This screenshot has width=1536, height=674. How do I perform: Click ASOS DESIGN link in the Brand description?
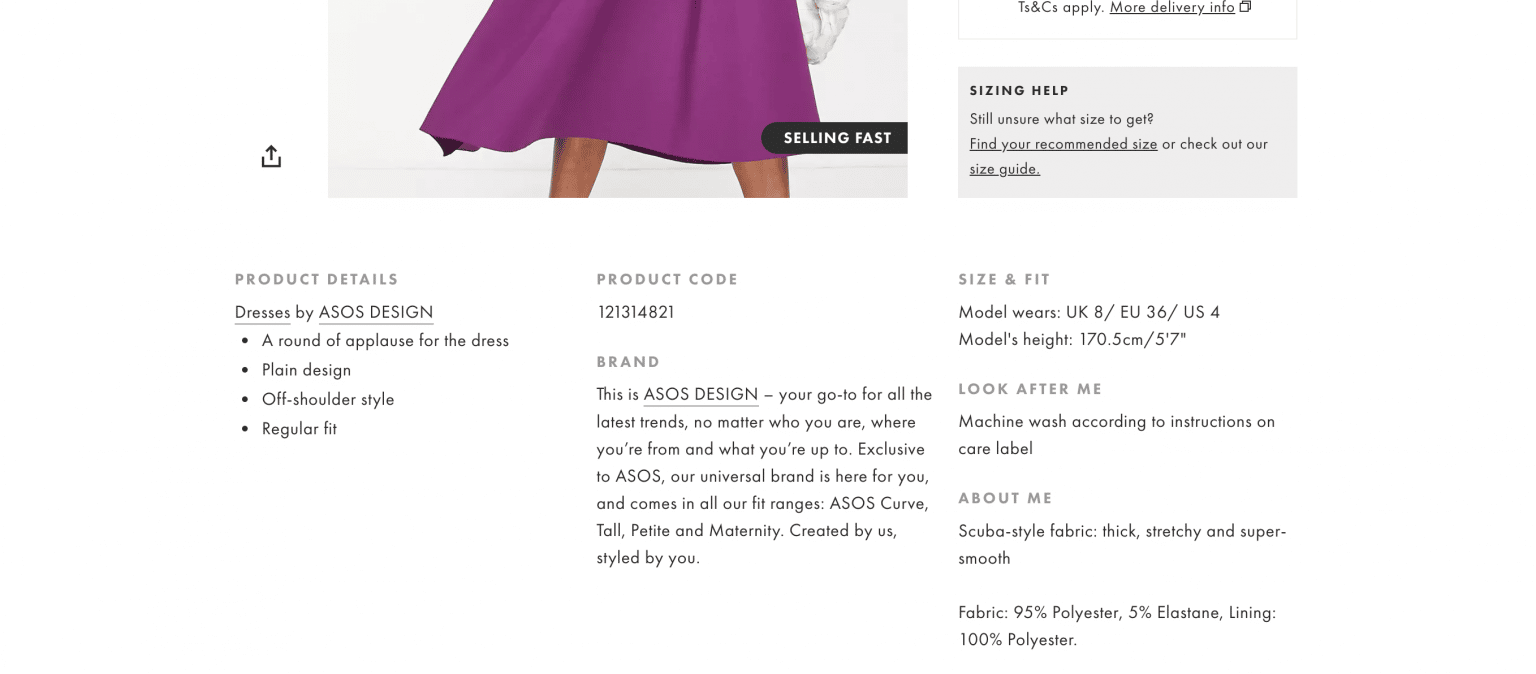700,394
